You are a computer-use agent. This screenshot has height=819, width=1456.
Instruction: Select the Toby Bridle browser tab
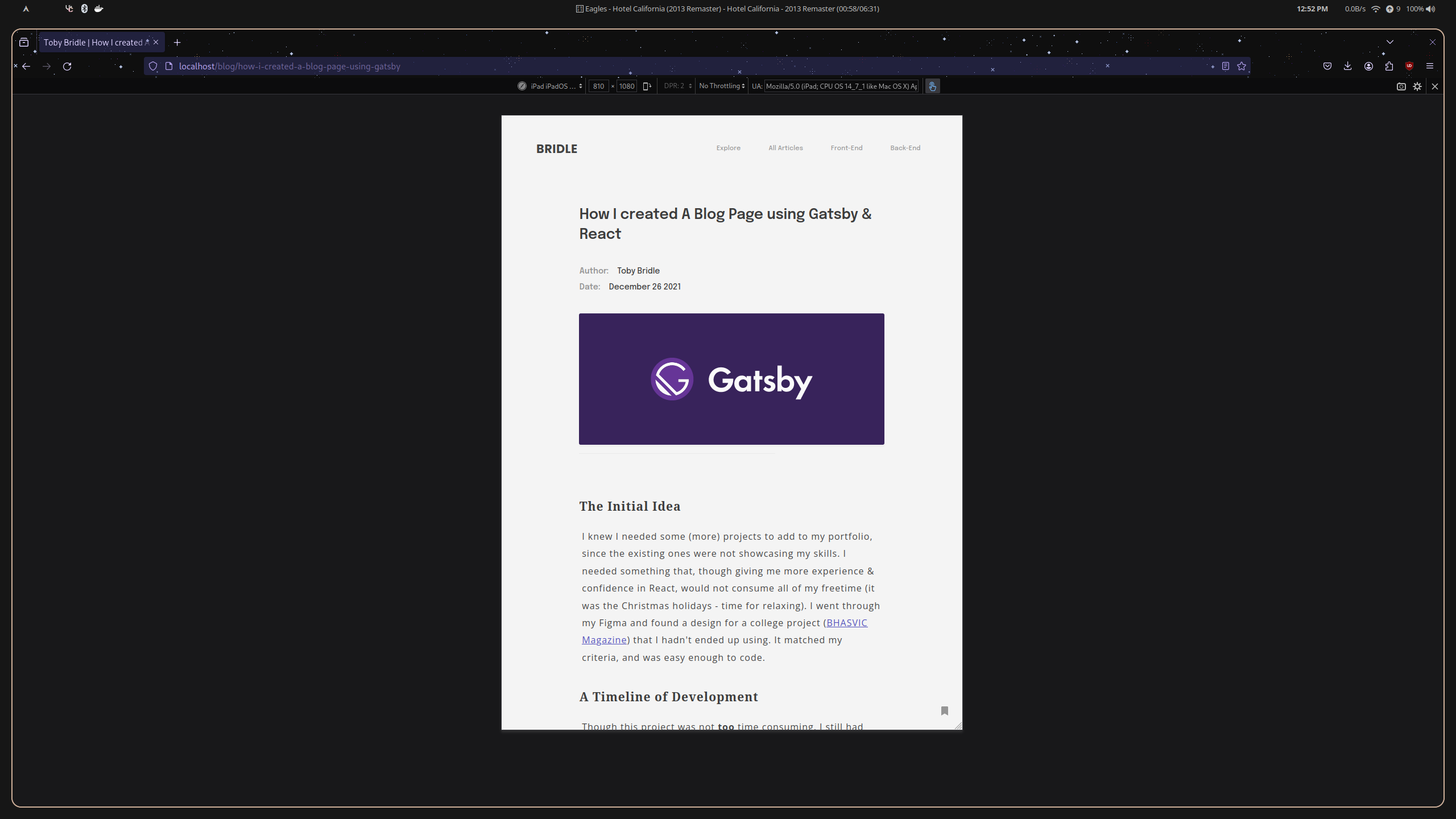point(101,43)
